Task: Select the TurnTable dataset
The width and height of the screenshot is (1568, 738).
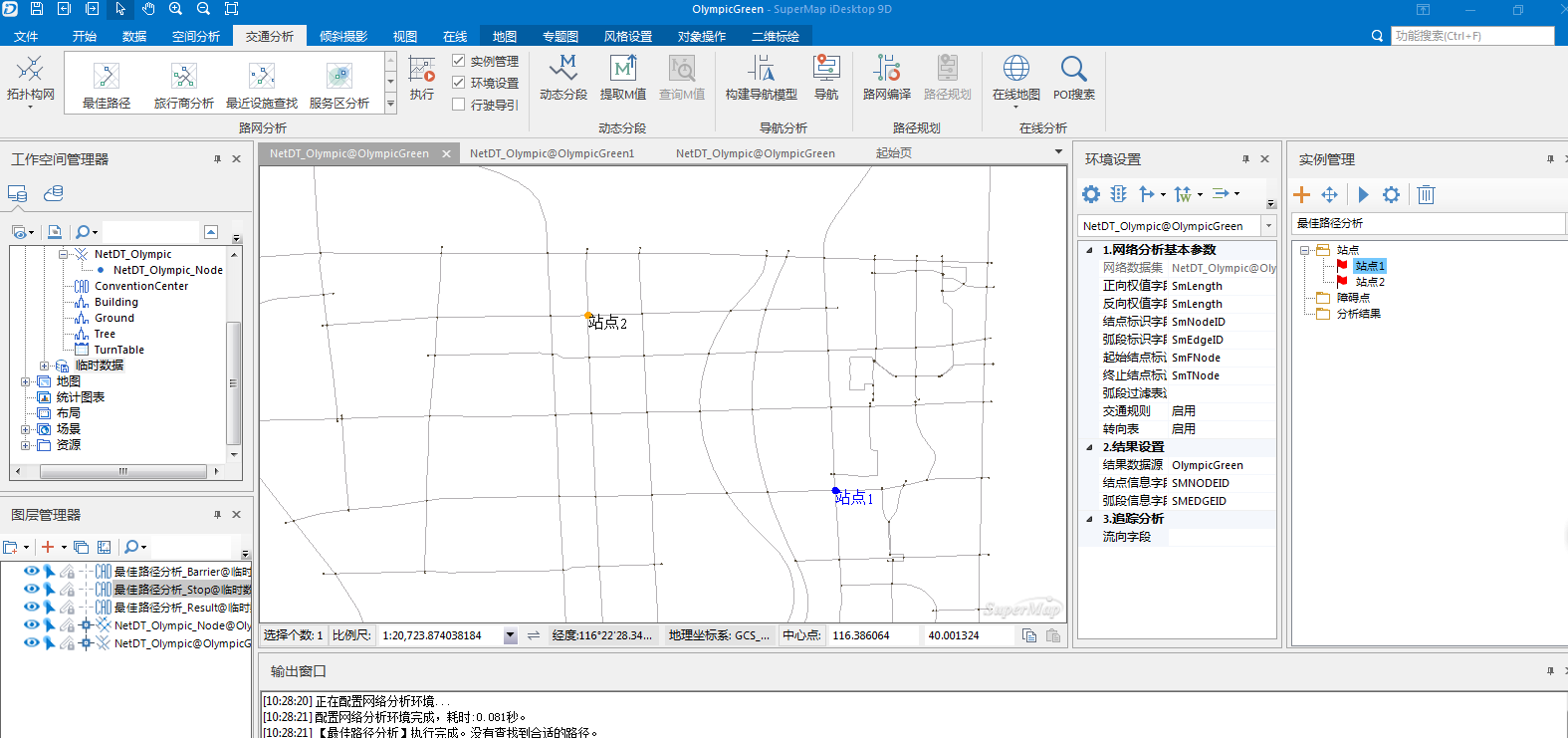Action: click(x=119, y=350)
